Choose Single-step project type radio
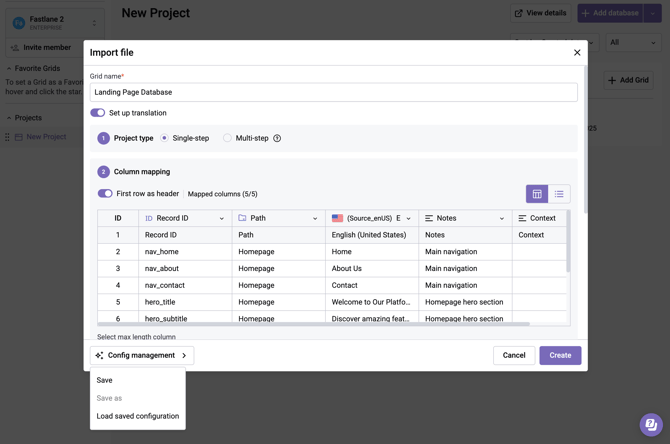This screenshot has width=670, height=444. tap(164, 138)
